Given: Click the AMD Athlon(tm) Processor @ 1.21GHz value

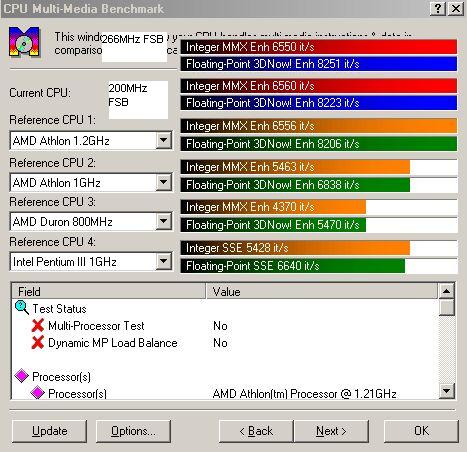Looking at the screenshot, I should point(304,394).
